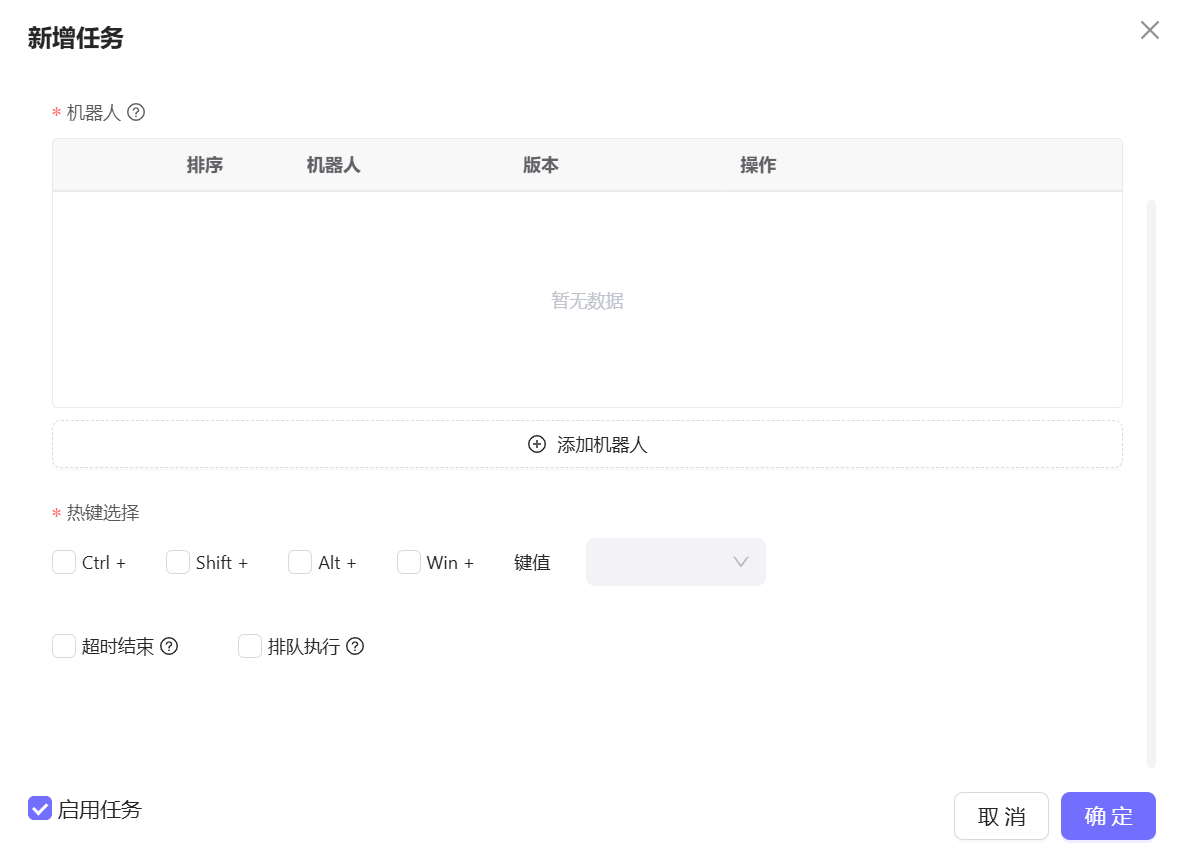1182x868 pixels.
Task: Click the 取消 cancel button
Action: [x=1001, y=815]
